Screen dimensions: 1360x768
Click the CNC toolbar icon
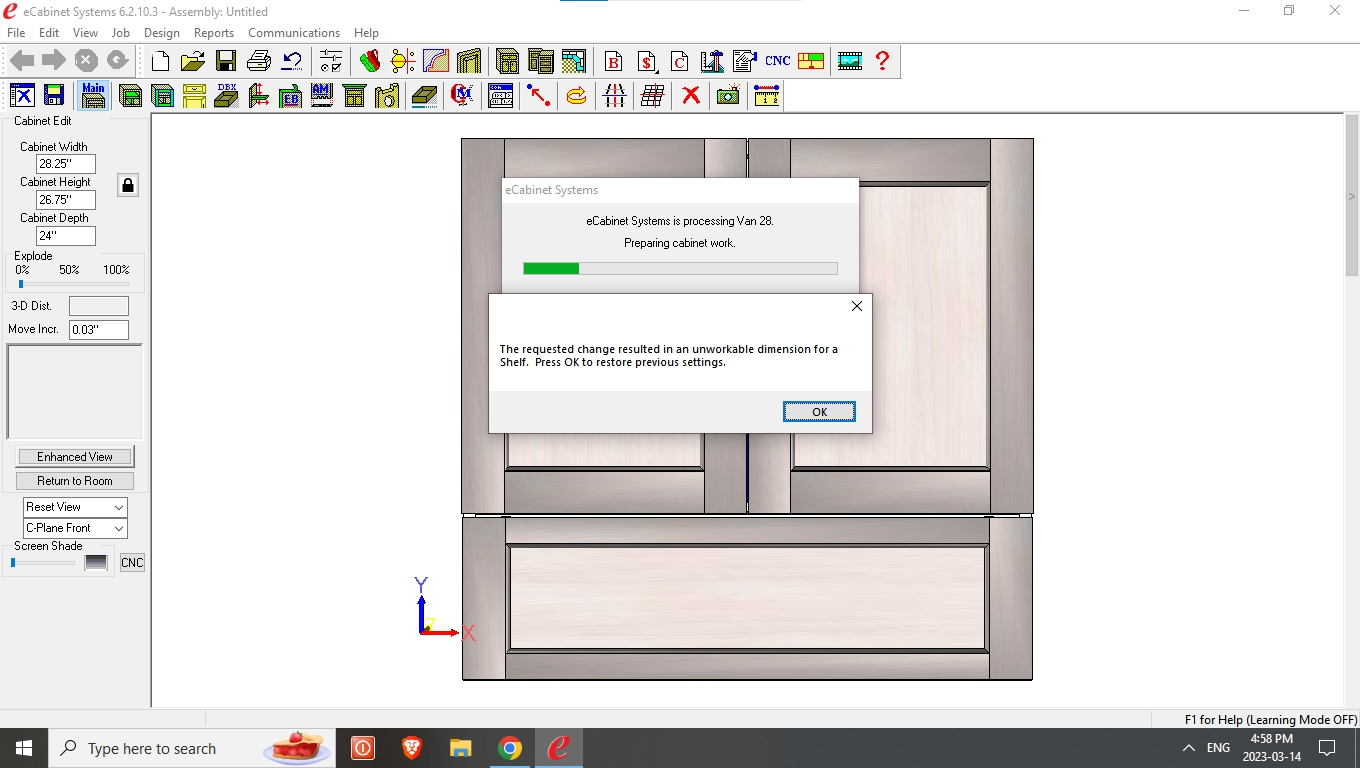click(777, 61)
